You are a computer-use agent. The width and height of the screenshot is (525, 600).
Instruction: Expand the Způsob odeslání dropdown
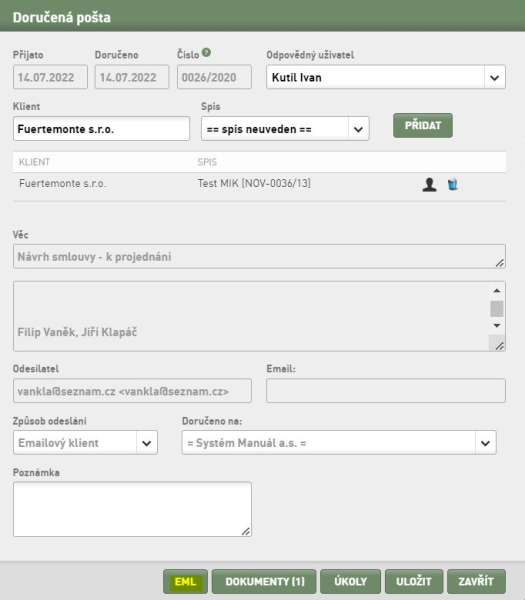click(x=147, y=443)
